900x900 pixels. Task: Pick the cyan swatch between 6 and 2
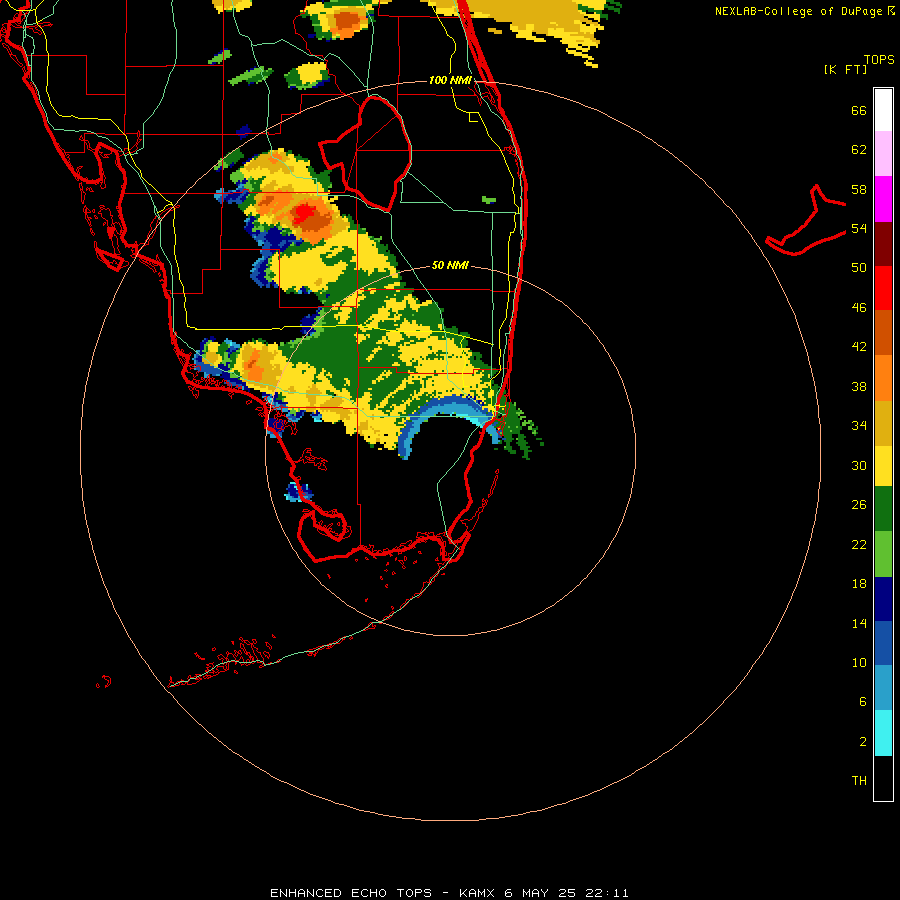[x=883, y=733]
